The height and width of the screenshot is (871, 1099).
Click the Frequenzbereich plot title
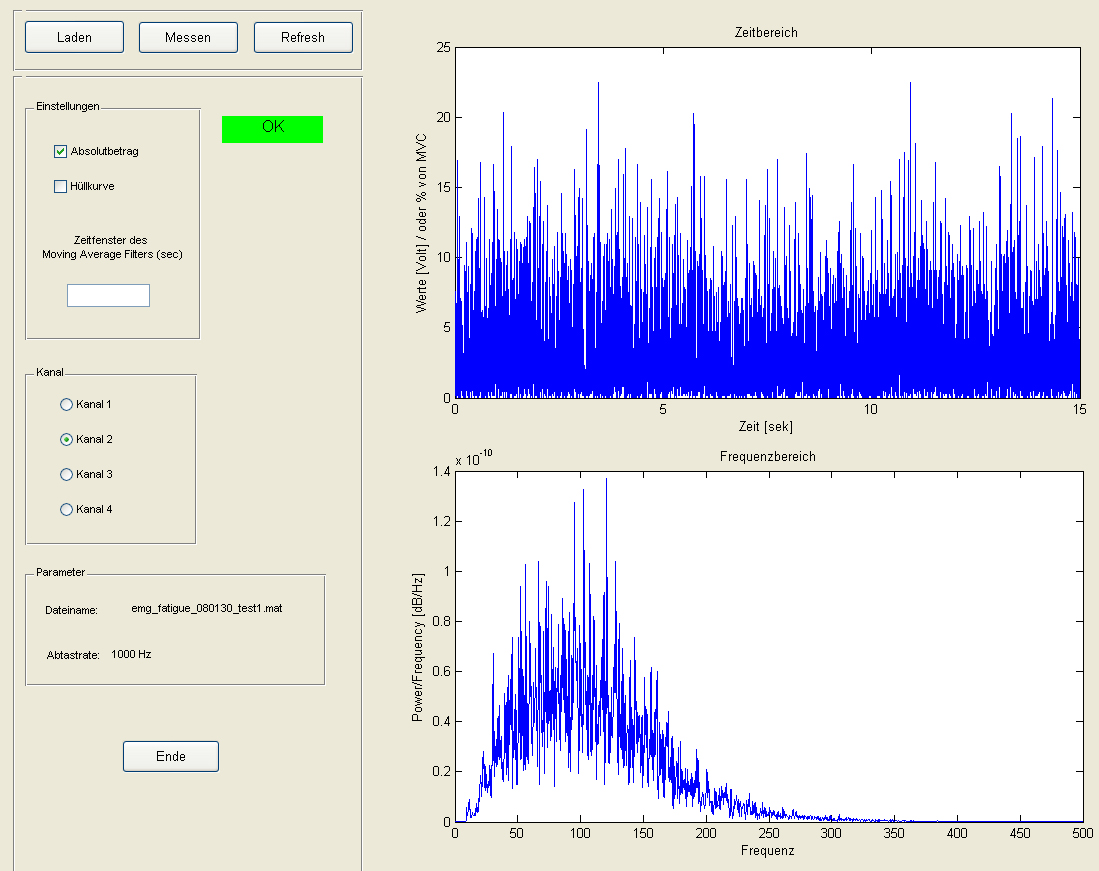click(x=767, y=456)
